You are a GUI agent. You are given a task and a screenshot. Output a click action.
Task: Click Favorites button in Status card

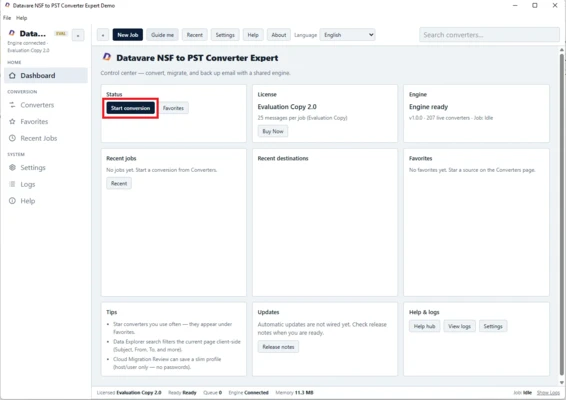coord(173,108)
